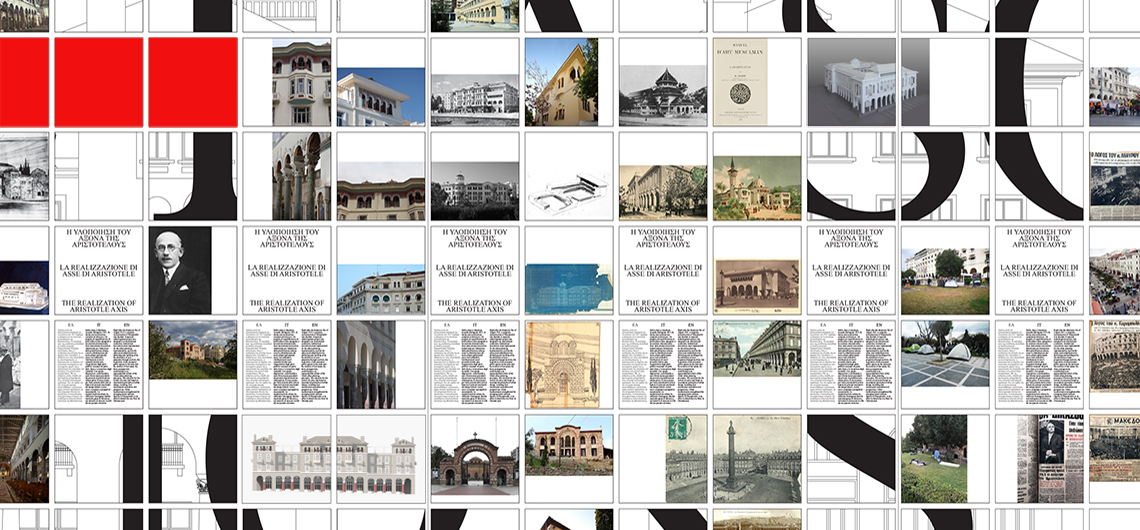The width and height of the screenshot is (1140, 530).
Task: Open the isometric line drawing of a hall
Action: coord(569,193)
